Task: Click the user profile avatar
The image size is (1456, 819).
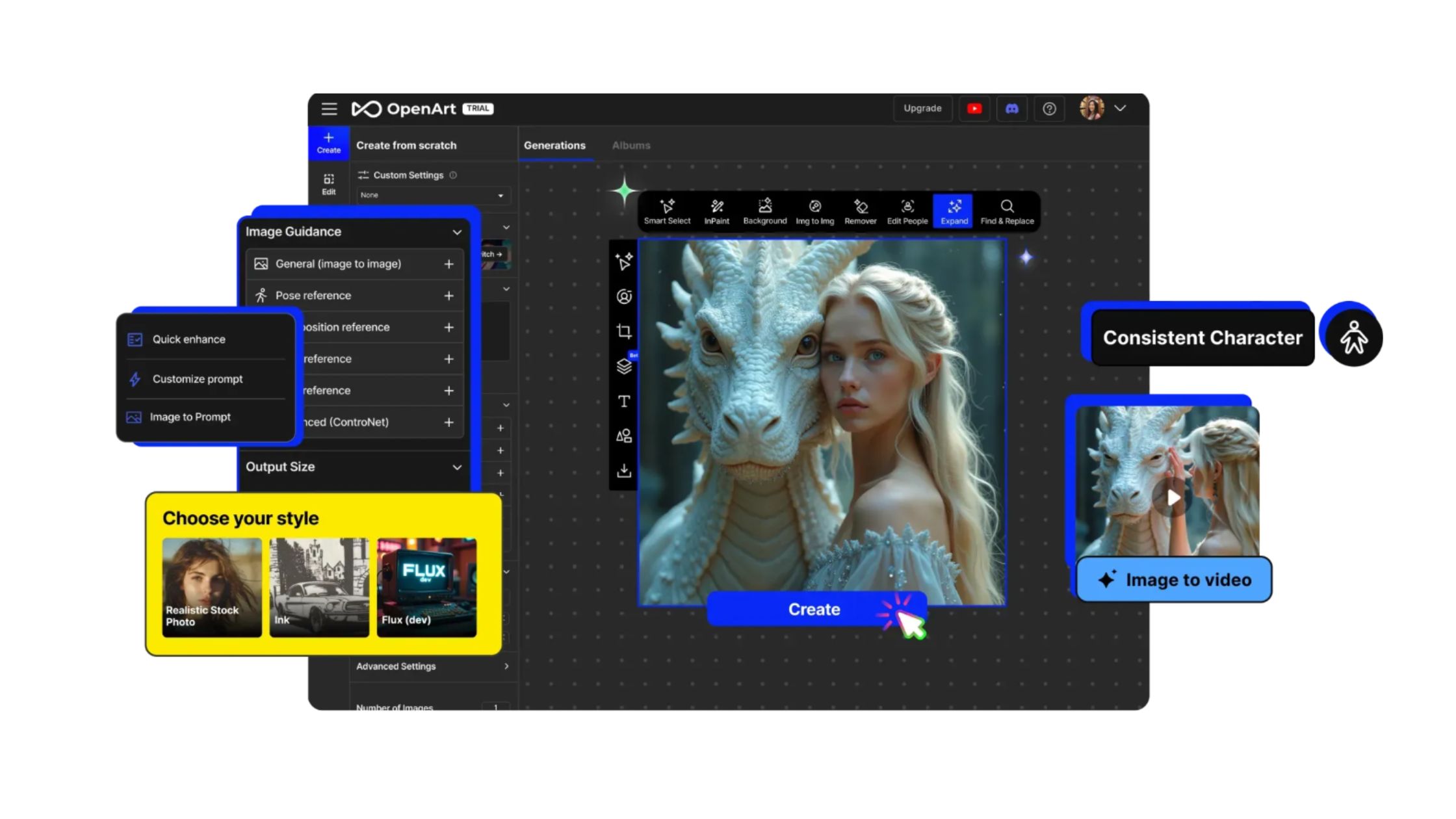Action: (1092, 108)
